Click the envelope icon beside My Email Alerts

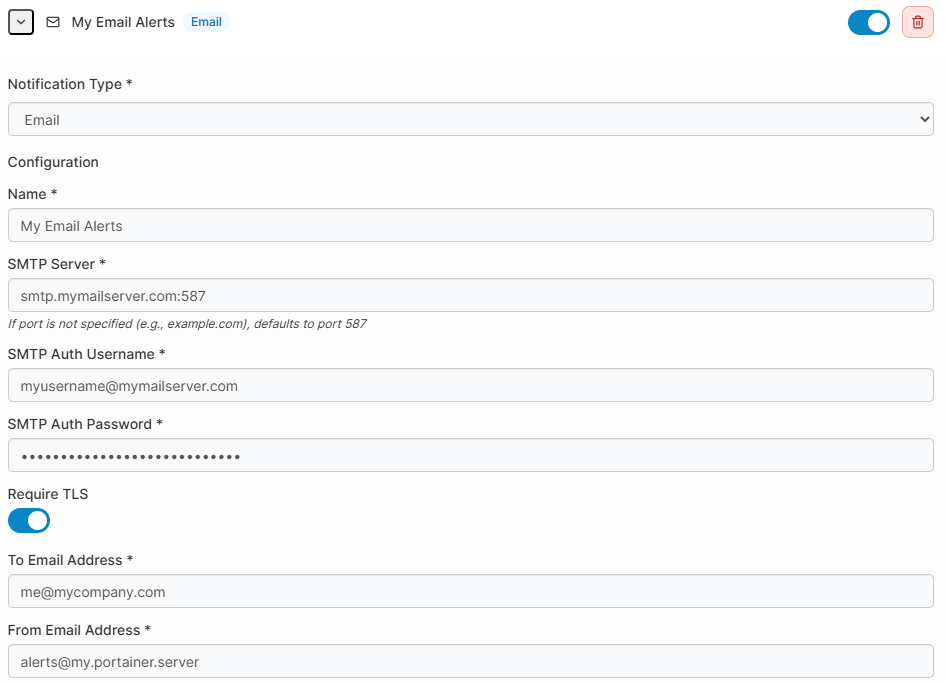pyautogui.click(x=53, y=22)
